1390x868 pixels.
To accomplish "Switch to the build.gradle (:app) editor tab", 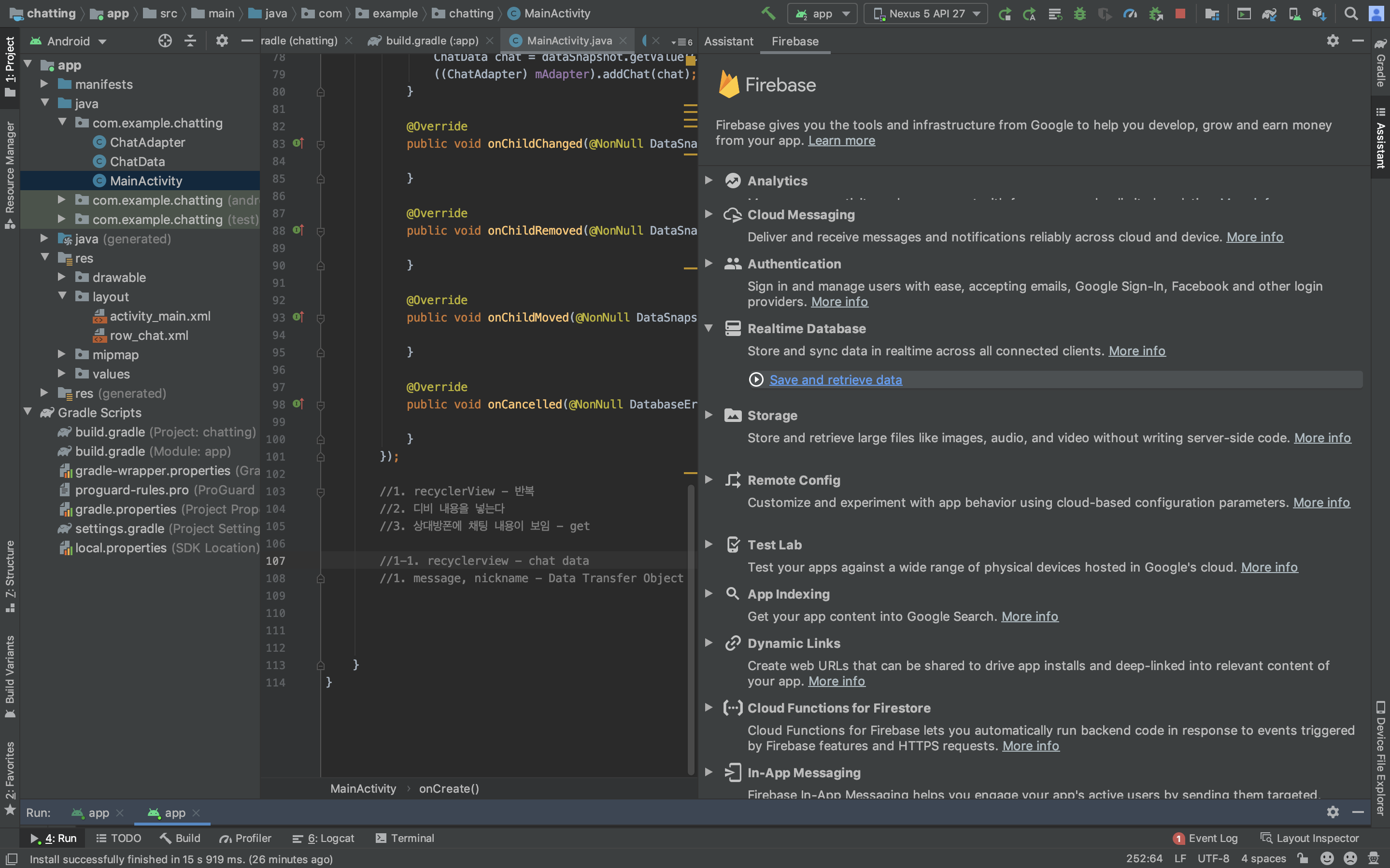I will coord(431,41).
